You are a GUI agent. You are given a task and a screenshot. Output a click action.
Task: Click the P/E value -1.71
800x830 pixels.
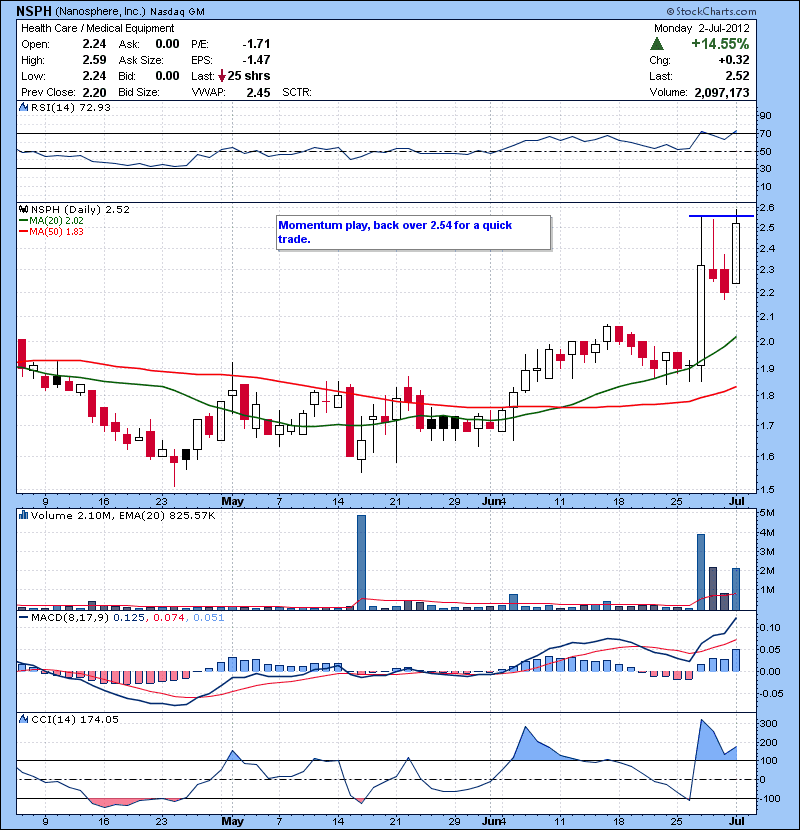tap(256, 44)
